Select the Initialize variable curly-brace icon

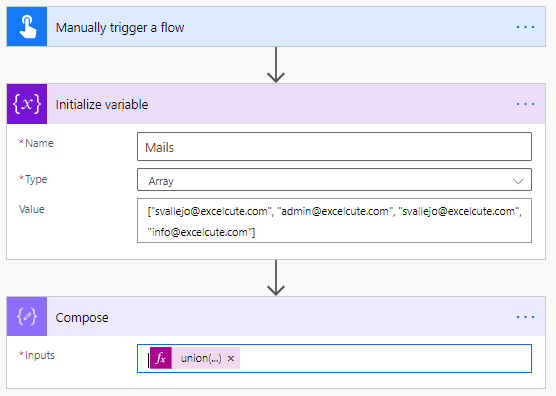[27, 104]
